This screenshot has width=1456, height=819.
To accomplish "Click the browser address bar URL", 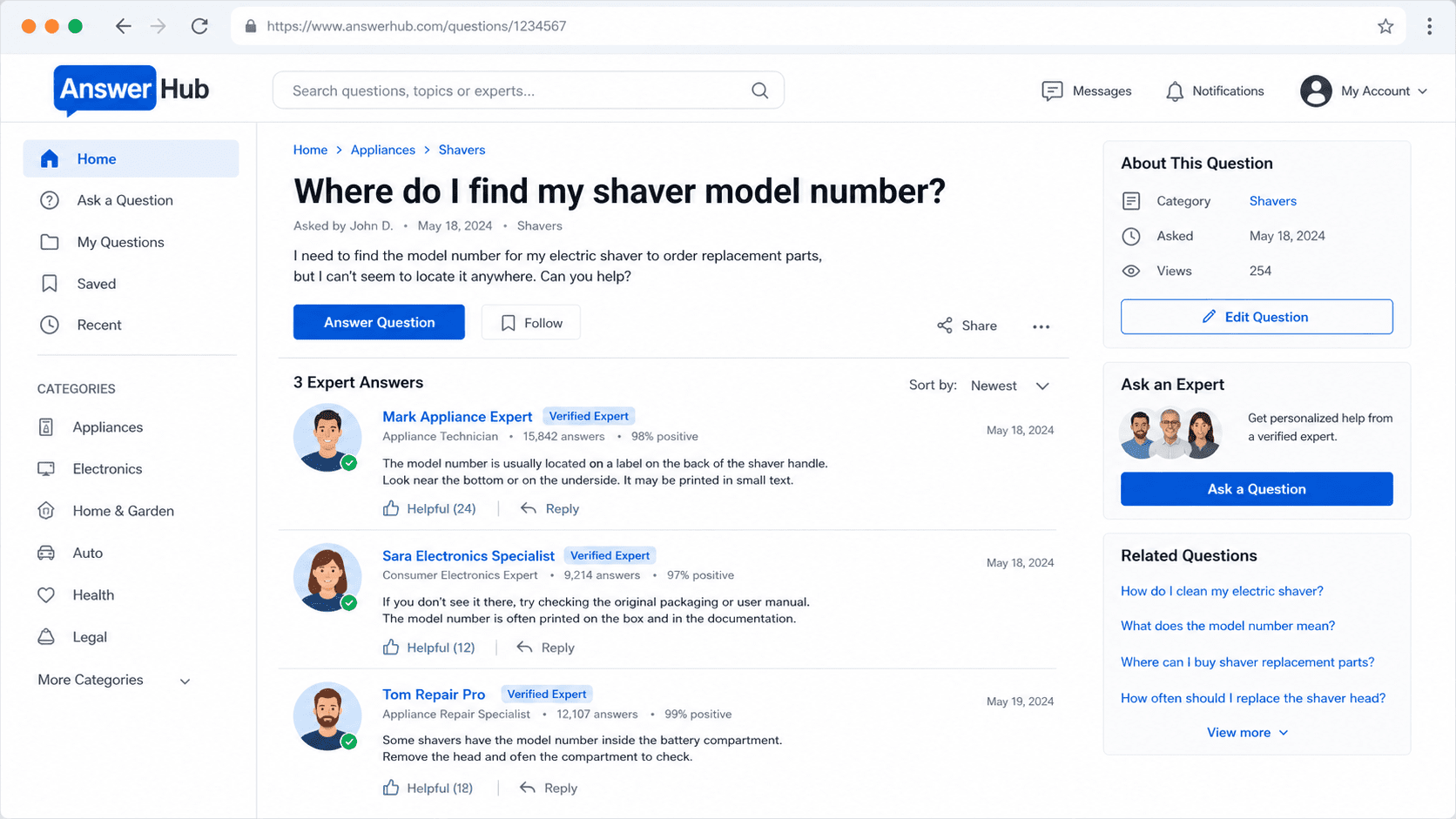I will point(416,26).
